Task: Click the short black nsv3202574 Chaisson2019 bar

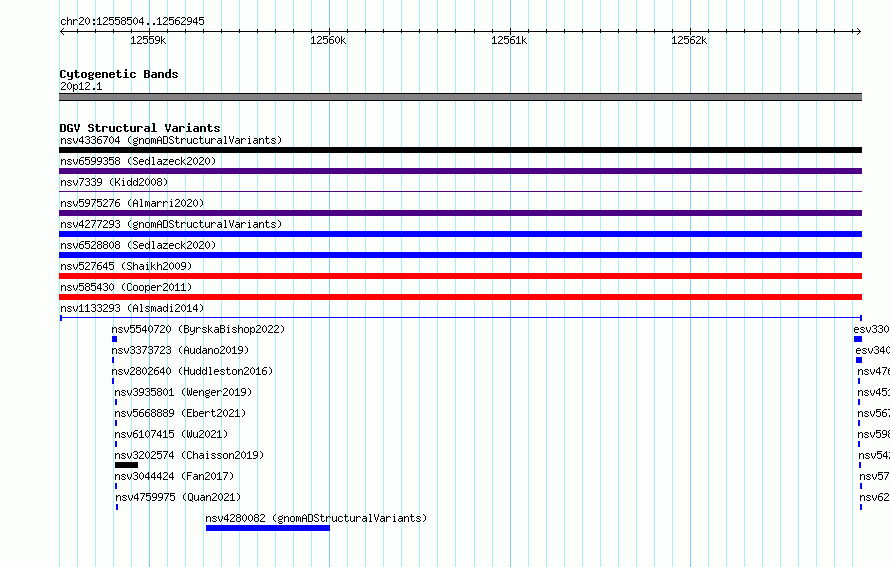Action: coord(127,465)
